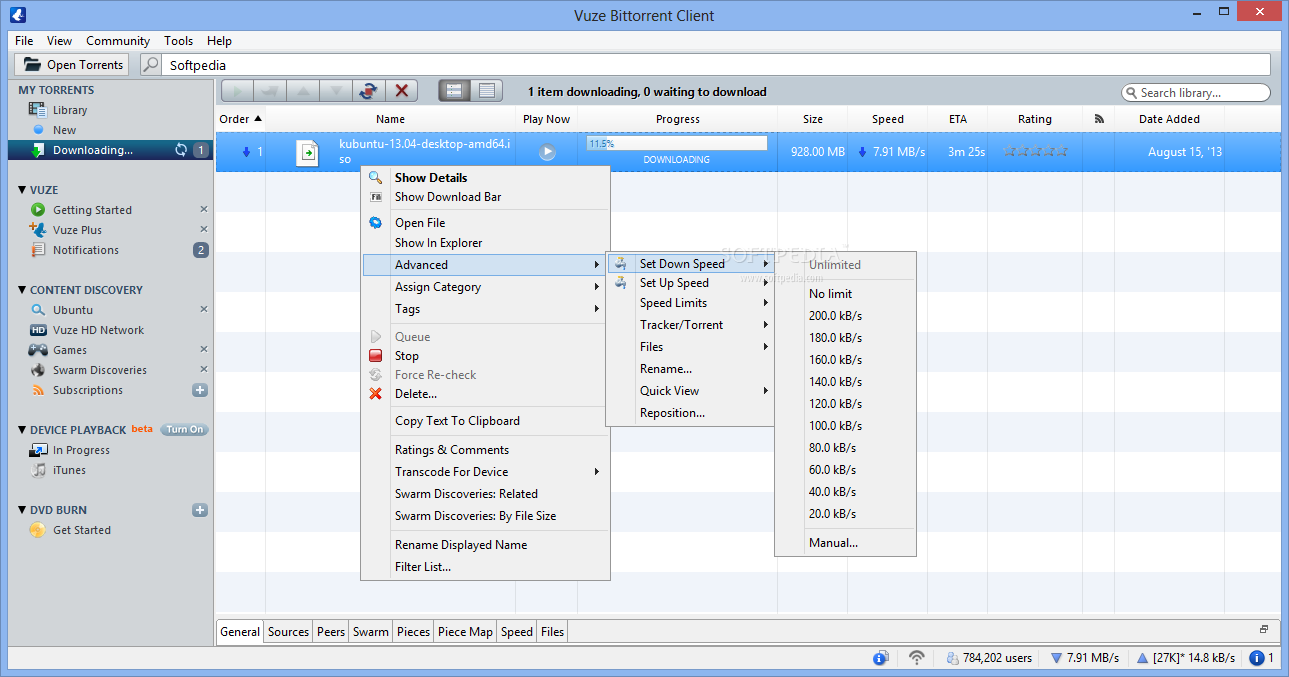Viewport: 1289px width, 677px height.
Task: Select New under My Torrents
Action: [64, 130]
